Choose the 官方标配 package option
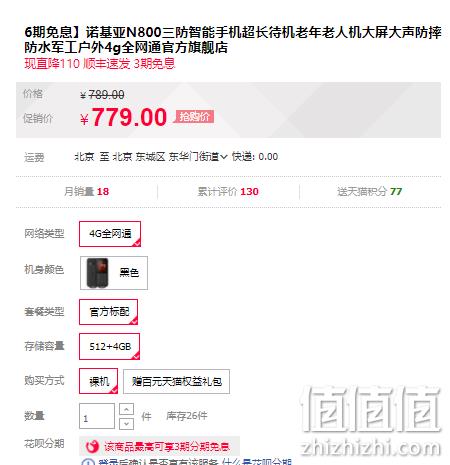 pos(109,312)
